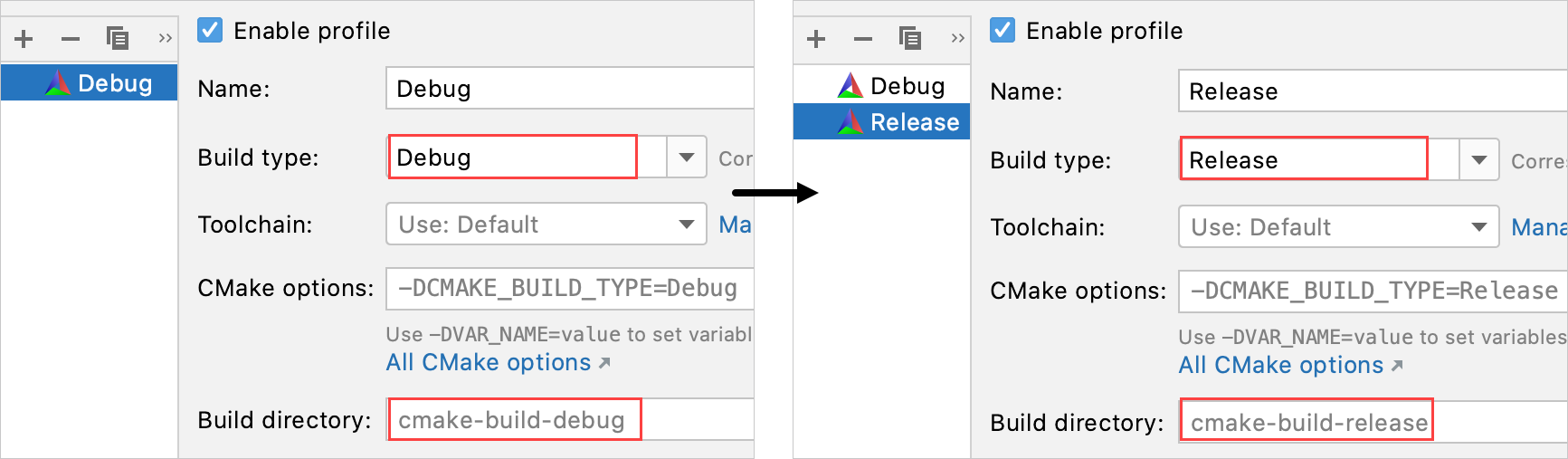Click the remove profile minus icon in right panel
Viewport: 1568px width, 459px height.
(863, 39)
